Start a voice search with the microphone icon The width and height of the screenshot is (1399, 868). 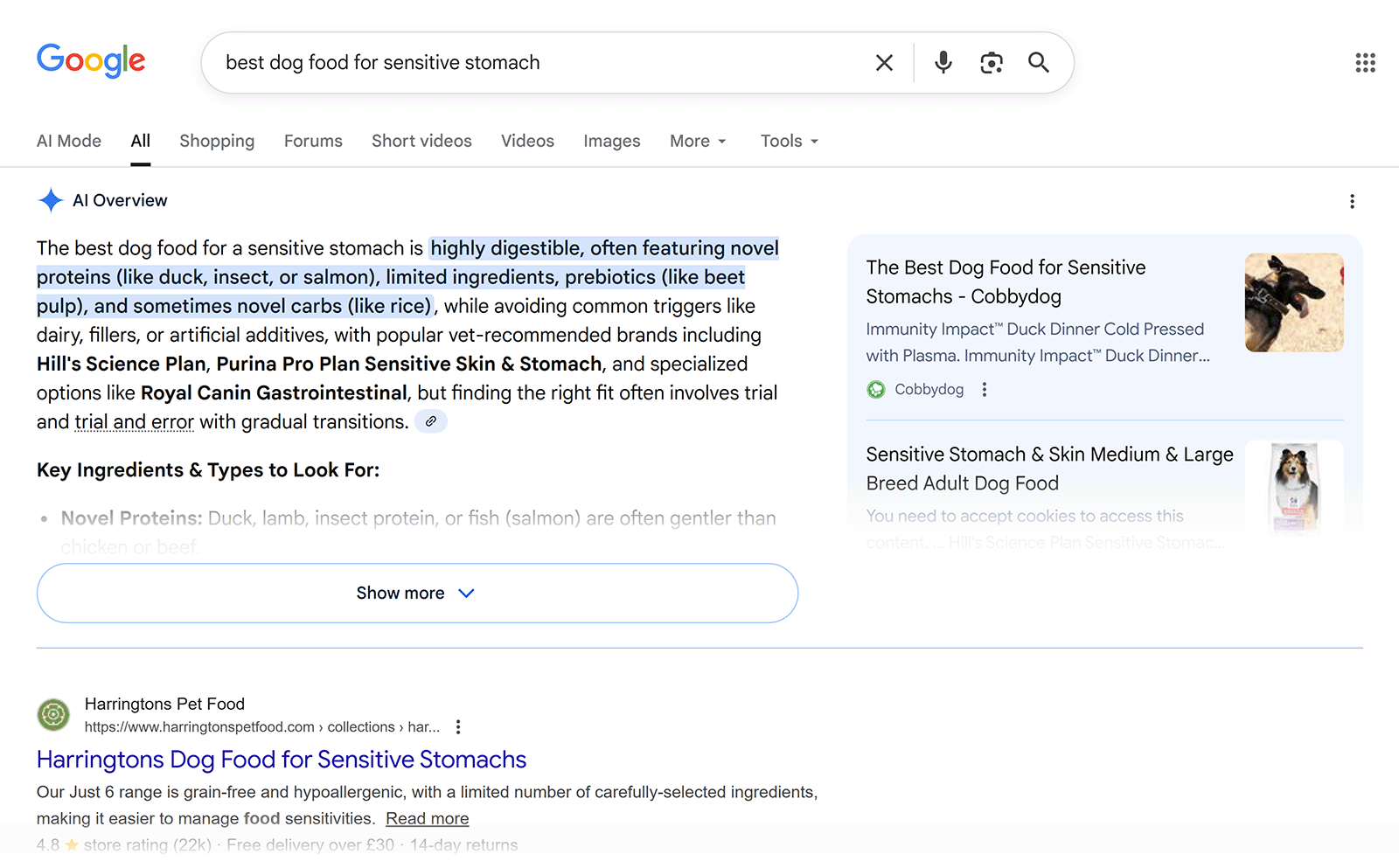(943, 62)
